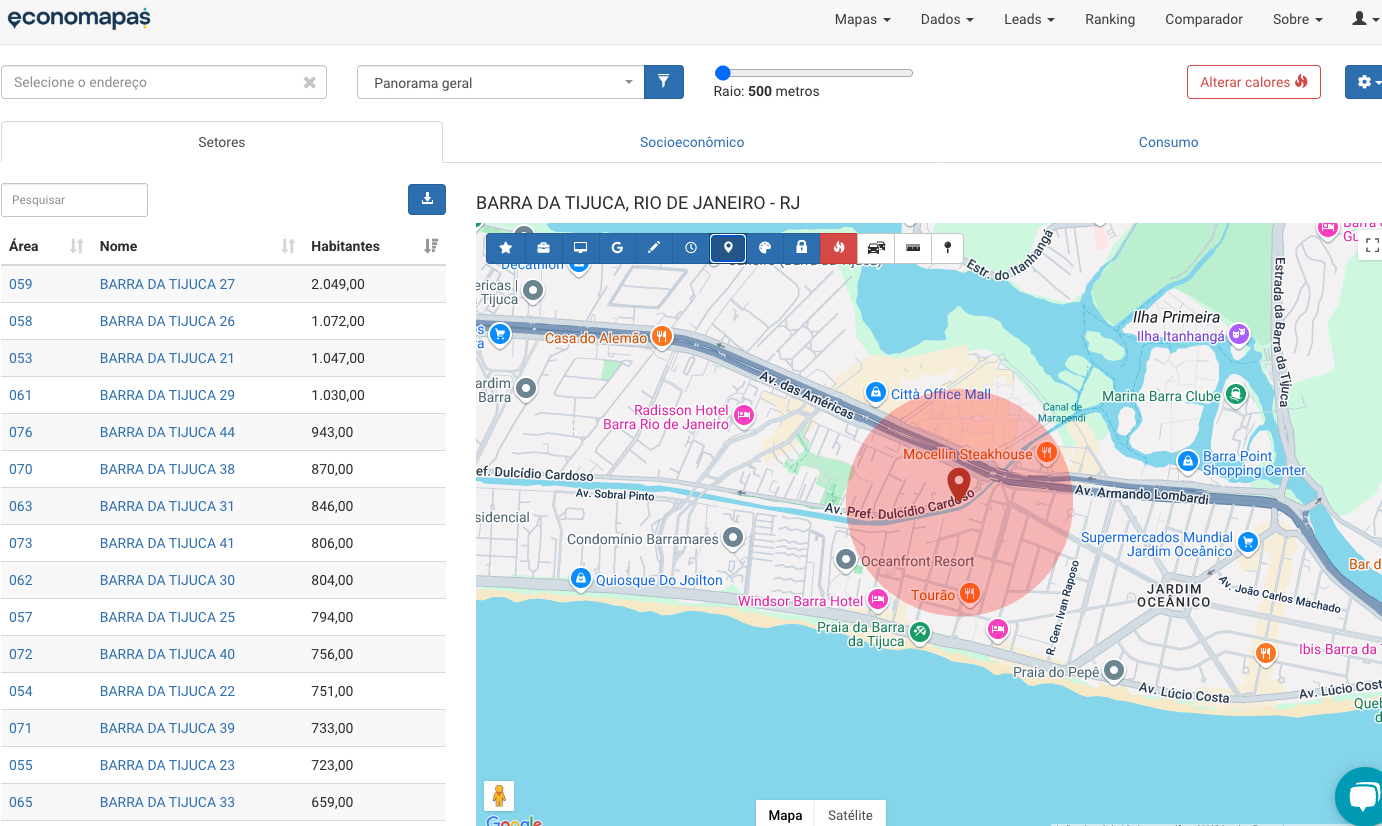Click the briefcase icon in map toolbar
1382x826 pixels.
[543, 248]
